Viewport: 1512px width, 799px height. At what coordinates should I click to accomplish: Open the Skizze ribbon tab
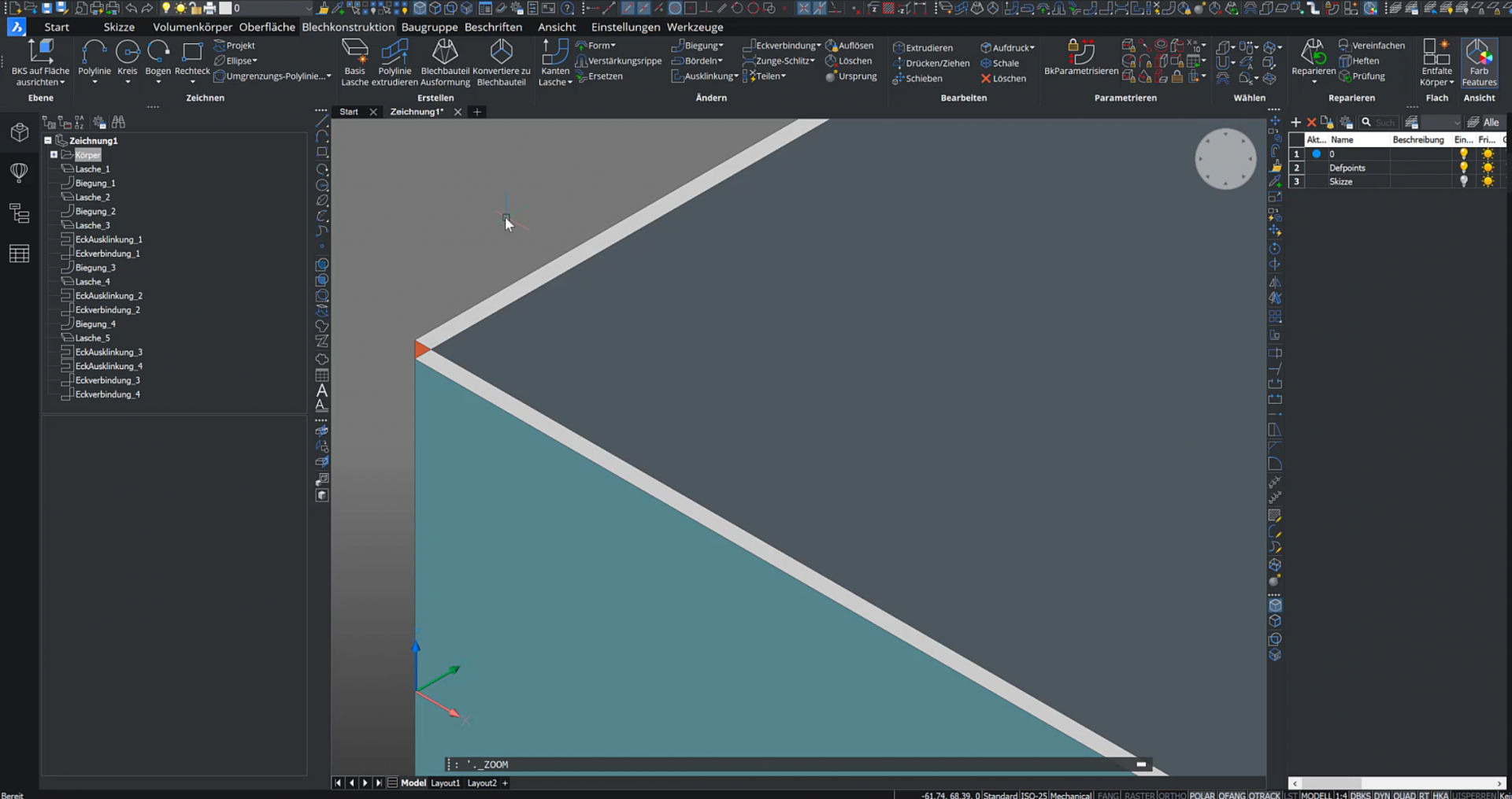119,27
